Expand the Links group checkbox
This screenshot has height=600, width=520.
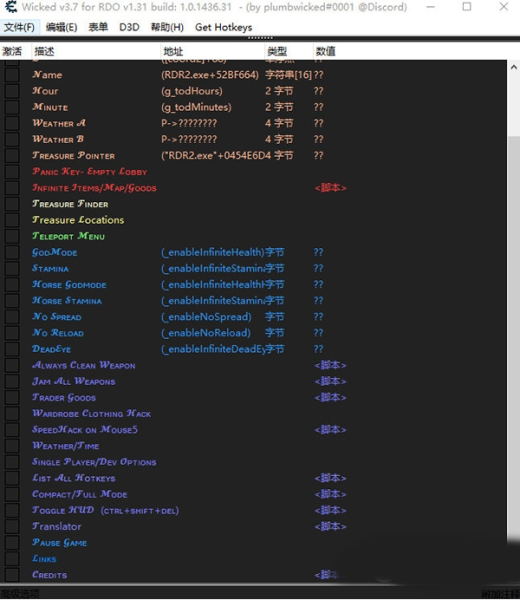pyautogui.click(x=12, y=559)
